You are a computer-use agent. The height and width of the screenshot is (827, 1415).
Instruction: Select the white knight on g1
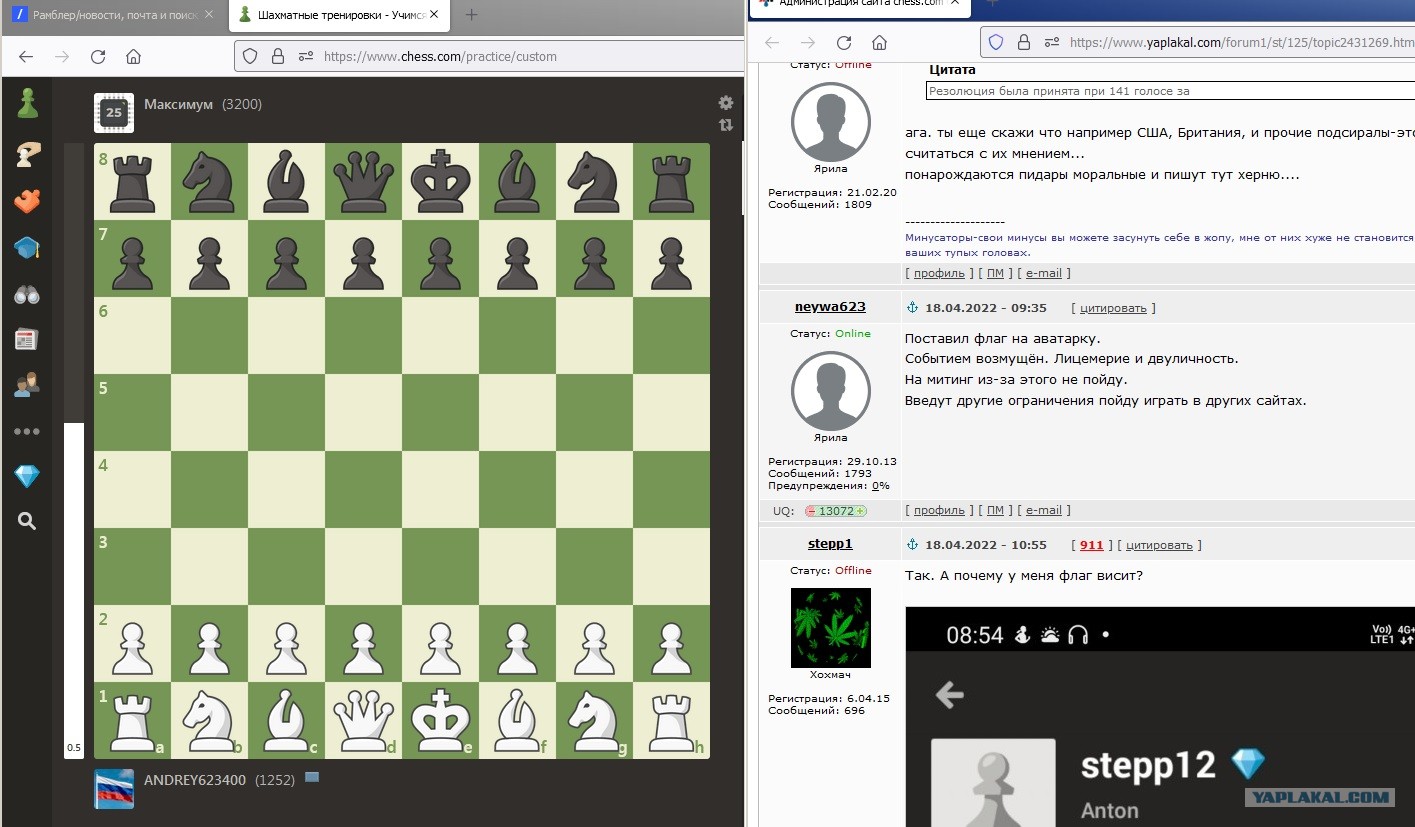click(x=594, y=720)
